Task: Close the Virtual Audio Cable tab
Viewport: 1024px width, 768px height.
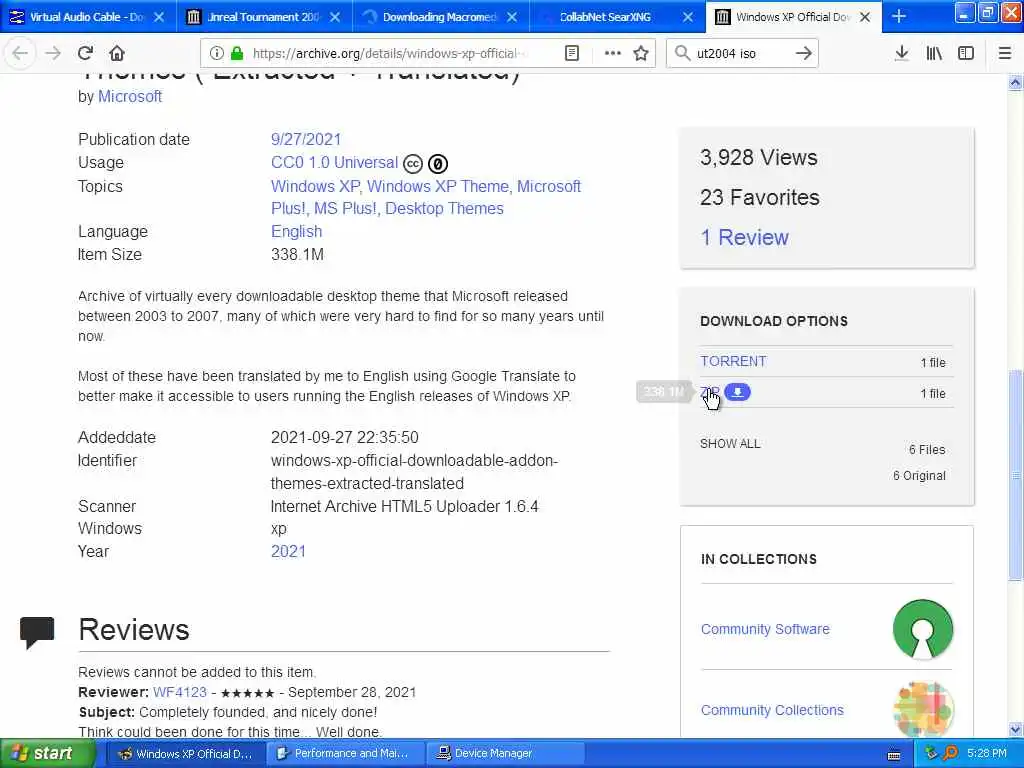Action: 159,17
